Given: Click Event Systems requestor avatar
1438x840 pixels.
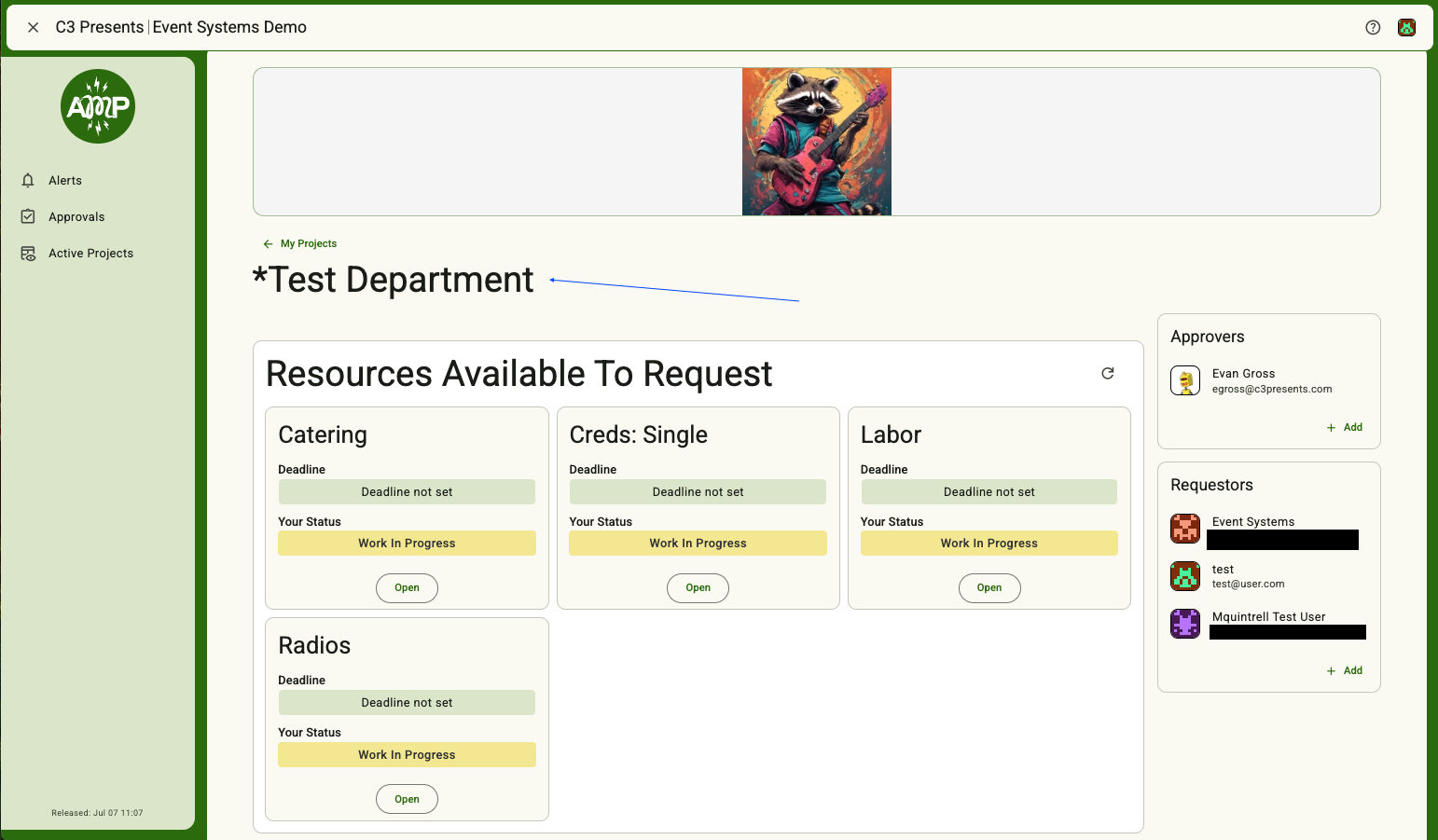Looking at the screenshot, I should [1185, 529].
